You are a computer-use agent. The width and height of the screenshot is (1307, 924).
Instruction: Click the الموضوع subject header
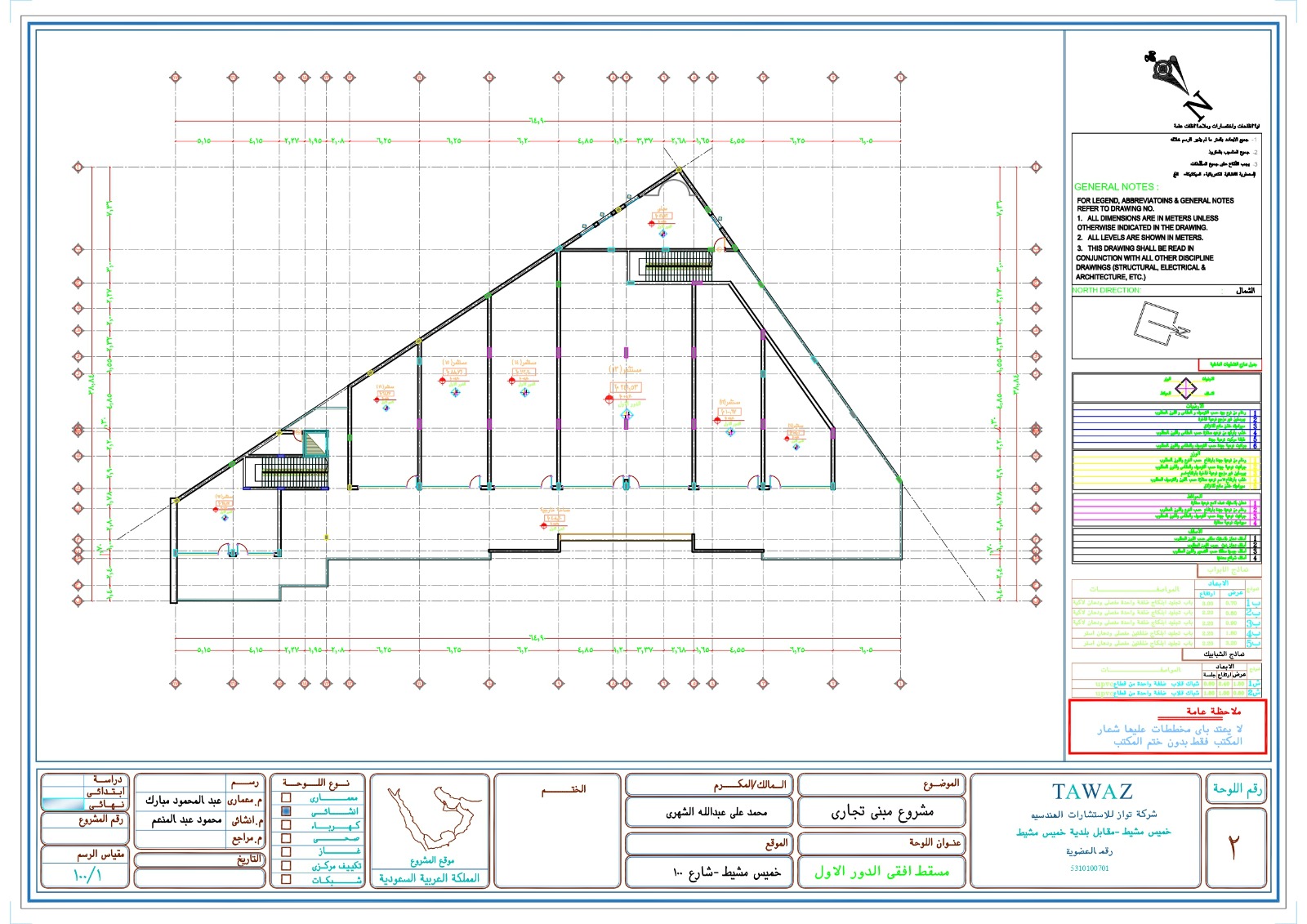point(942,785)
